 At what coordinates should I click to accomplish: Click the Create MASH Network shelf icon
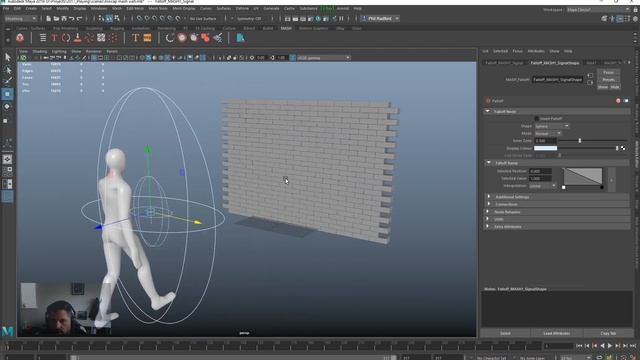click(x=20, y=38)
